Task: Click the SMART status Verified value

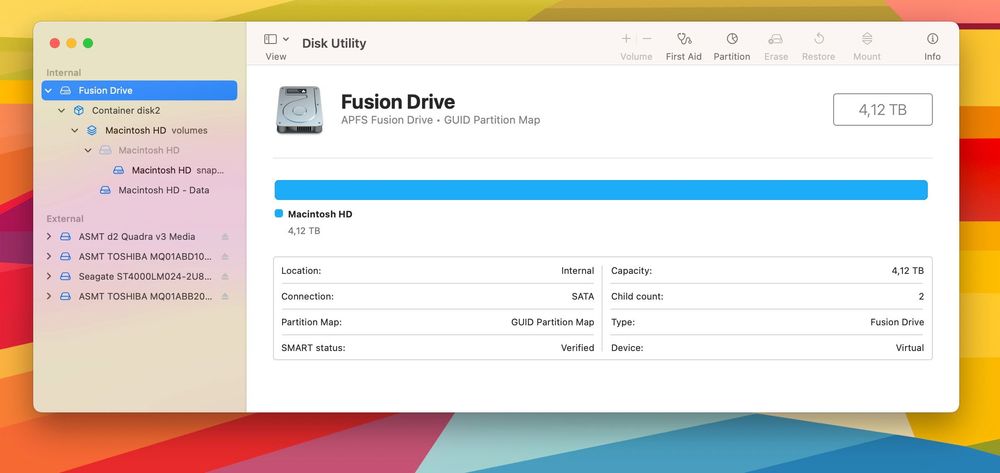Action: (x=577, y=348)
